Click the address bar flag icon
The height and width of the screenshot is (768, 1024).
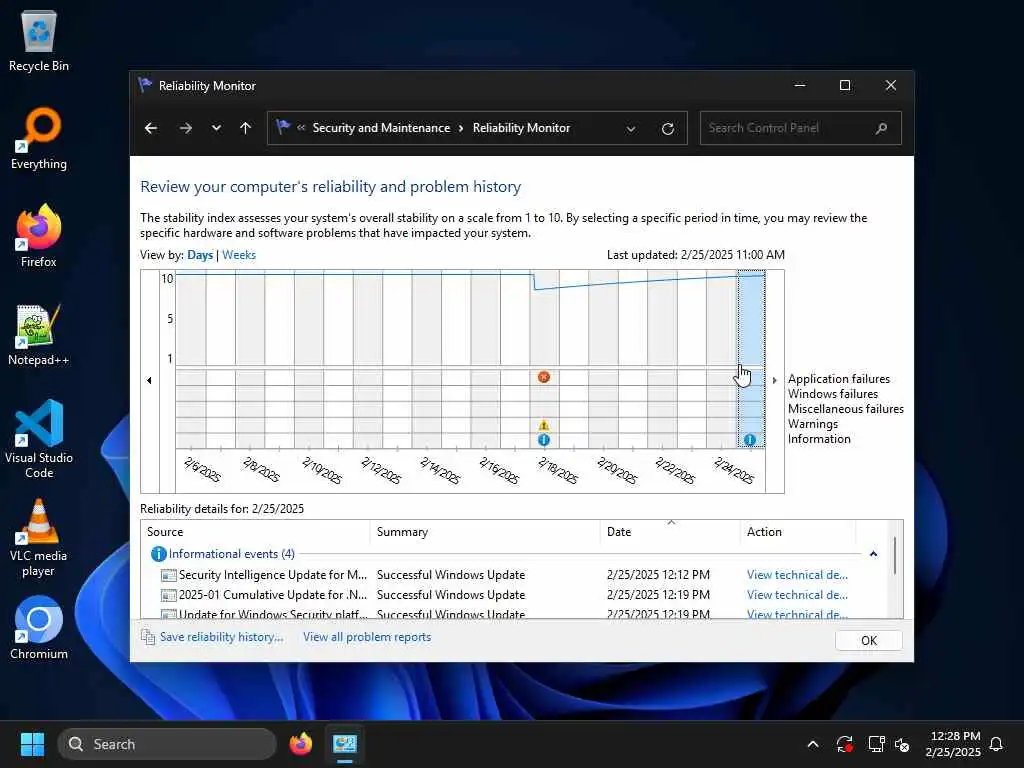pyautogui.click(x=283, y=127)
